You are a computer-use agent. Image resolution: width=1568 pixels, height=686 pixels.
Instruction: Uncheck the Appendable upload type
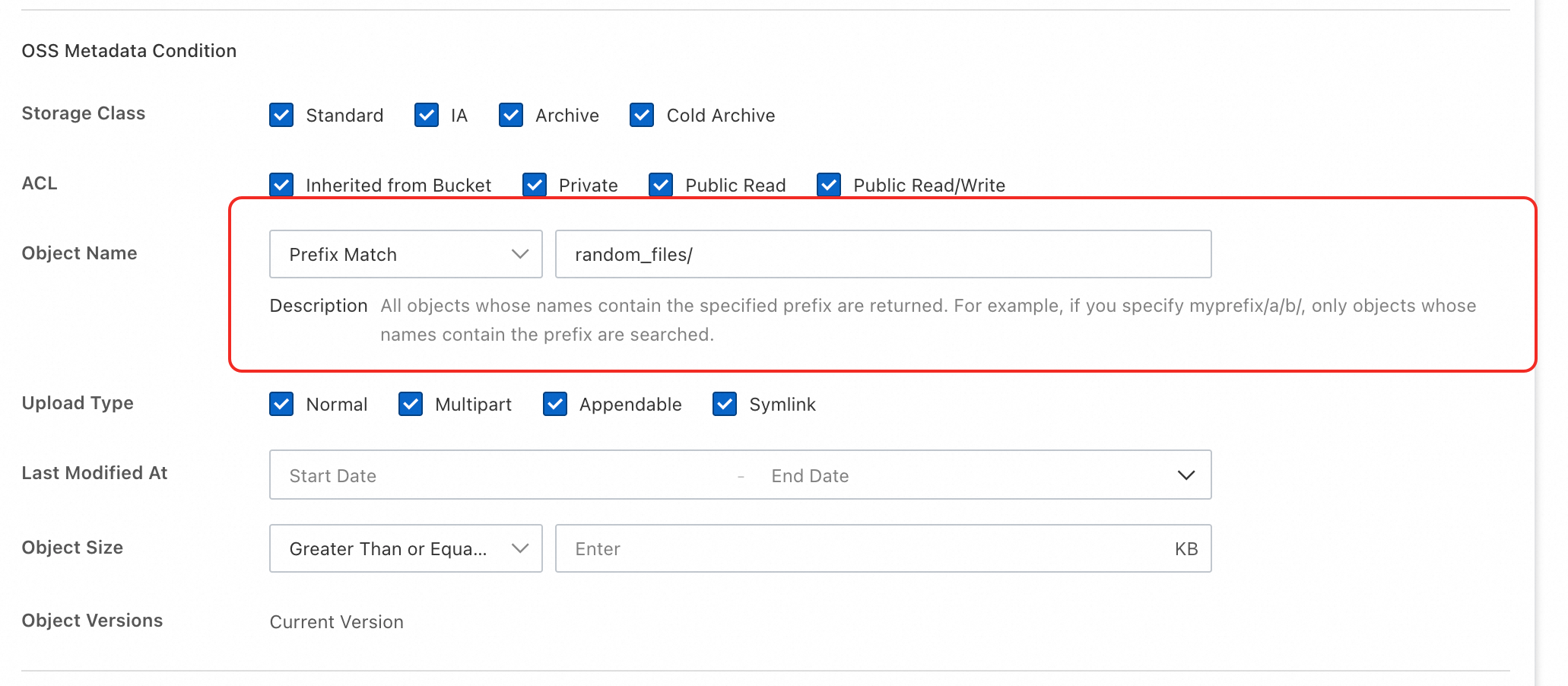[555, 404]
